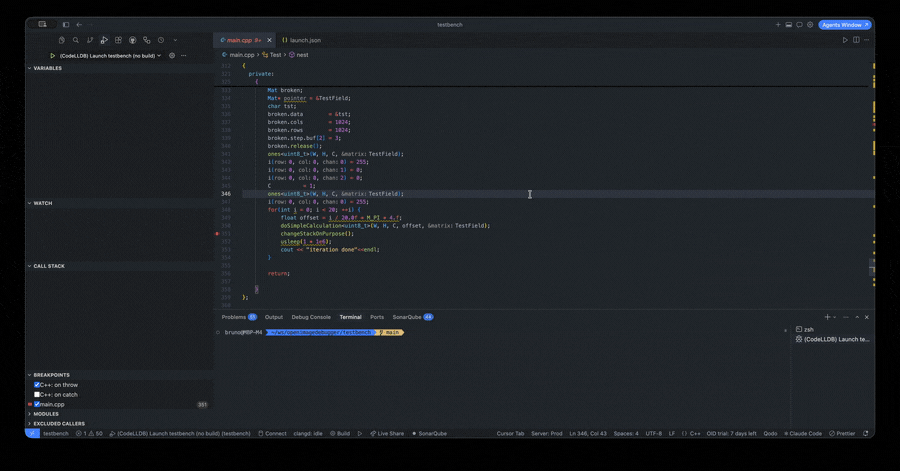Open the GitHub view icon
This screenshot has width=900, height=471.
[x=133, y=40]
